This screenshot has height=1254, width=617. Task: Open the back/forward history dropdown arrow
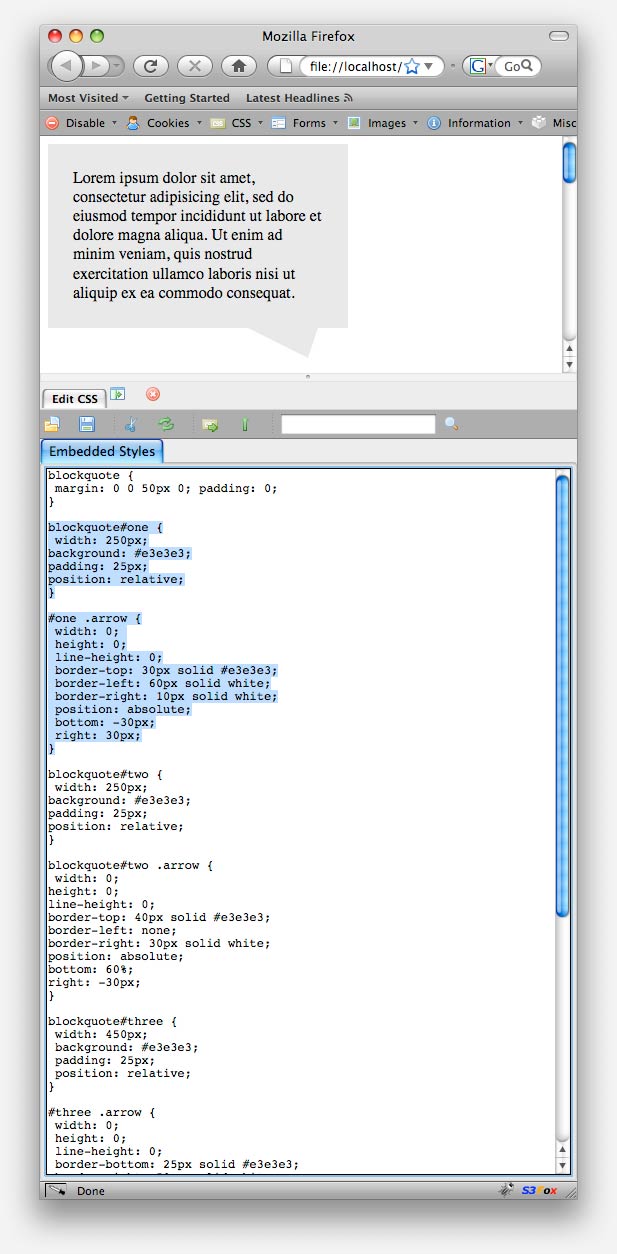[x=118, y=66]
